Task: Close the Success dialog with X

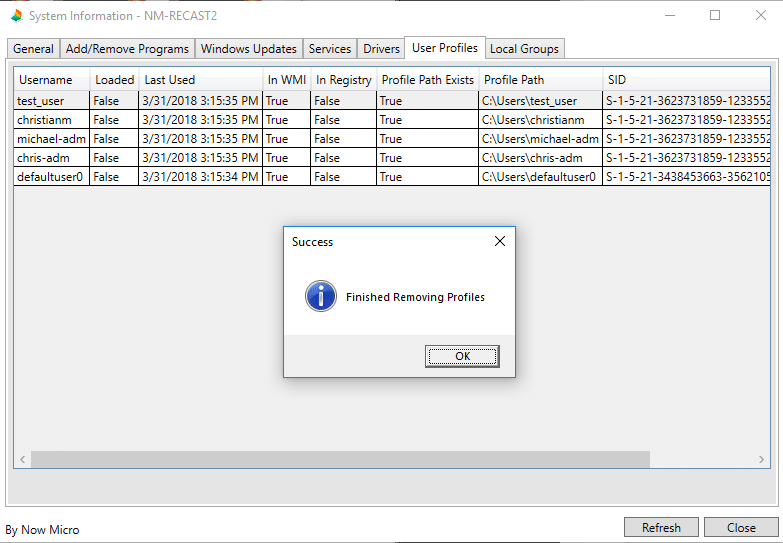Action: tap(500, 241)
